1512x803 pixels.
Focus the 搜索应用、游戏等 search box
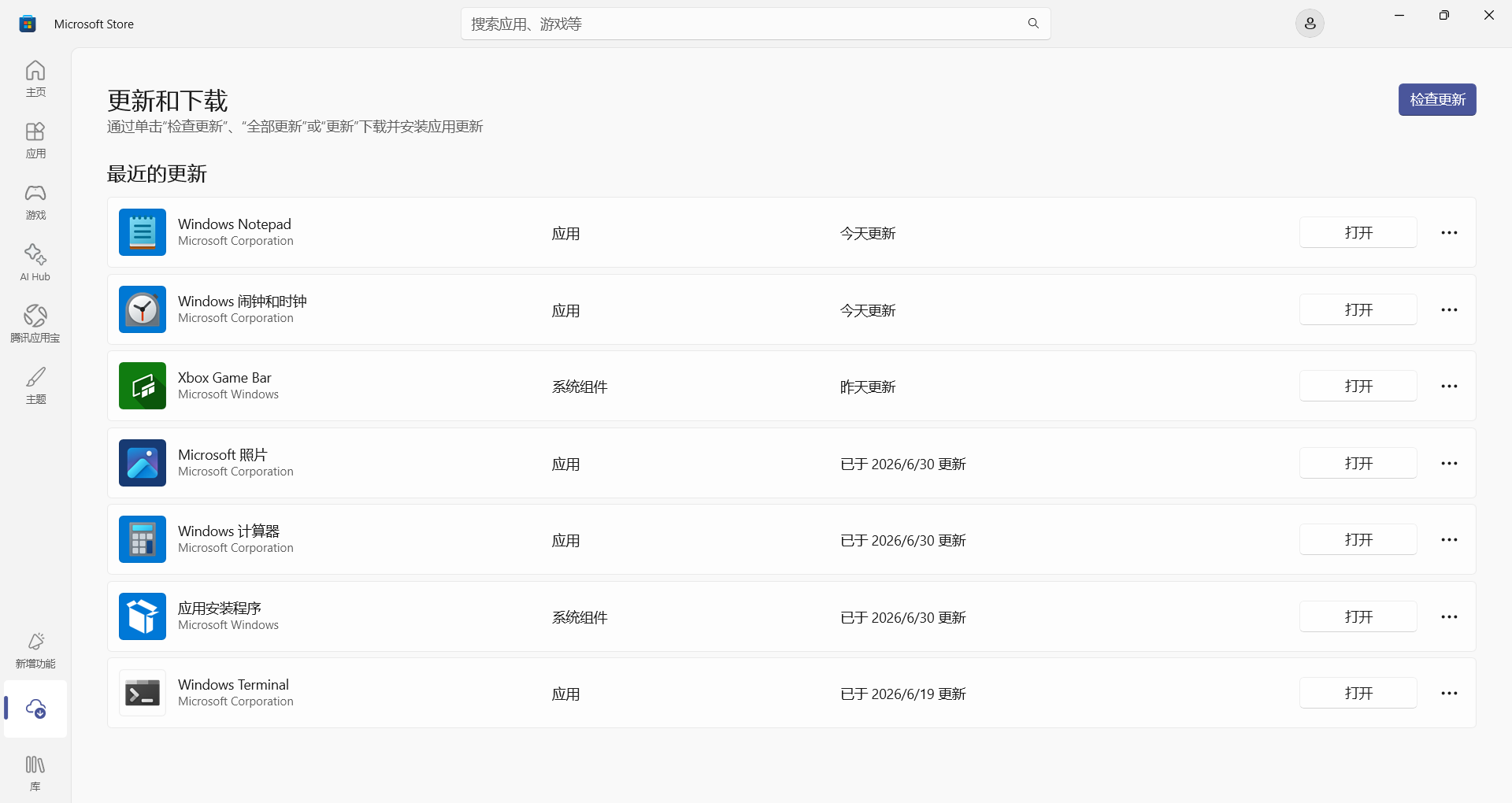(x=755, y=24)
